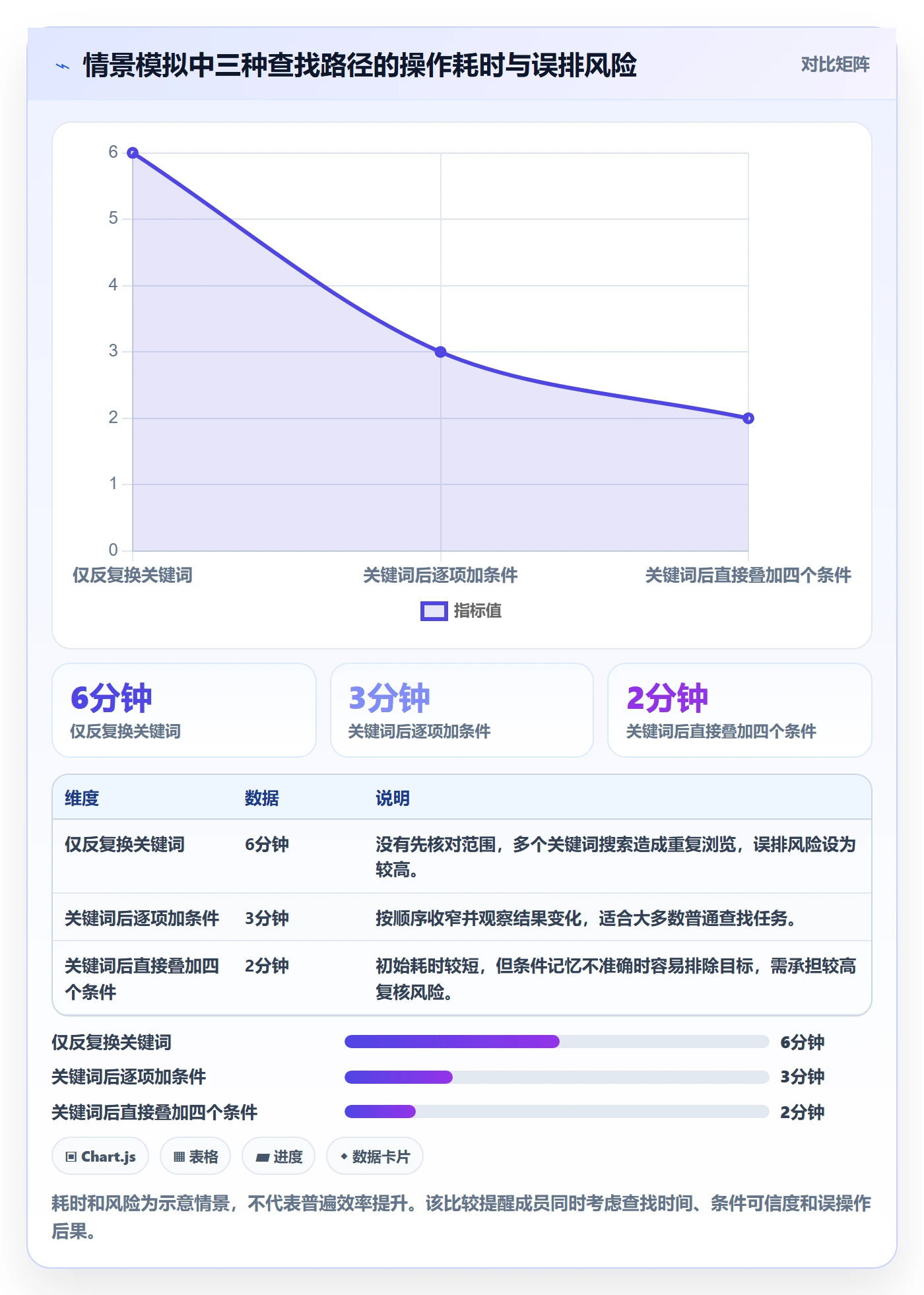Select table cell 仅反复换关键词
The image size is (924, 1295).
(125, 845)
